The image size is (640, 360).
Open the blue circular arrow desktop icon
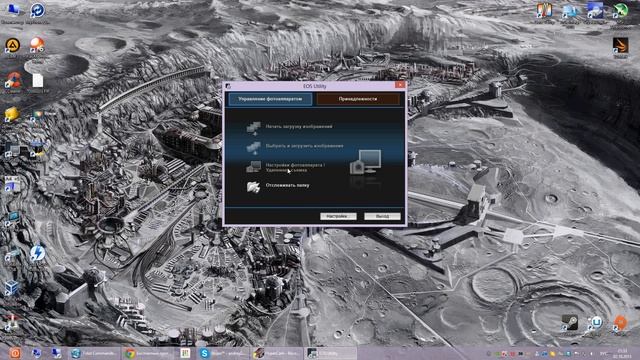[x=38, y=10]
